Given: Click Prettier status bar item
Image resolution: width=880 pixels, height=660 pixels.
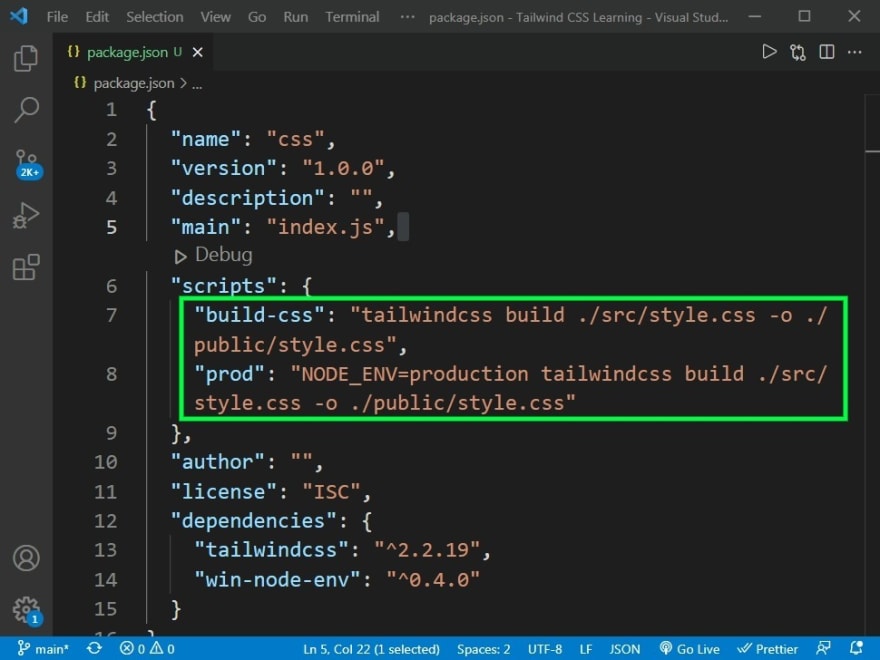Looking at the screenshot, I should [768, 649].
